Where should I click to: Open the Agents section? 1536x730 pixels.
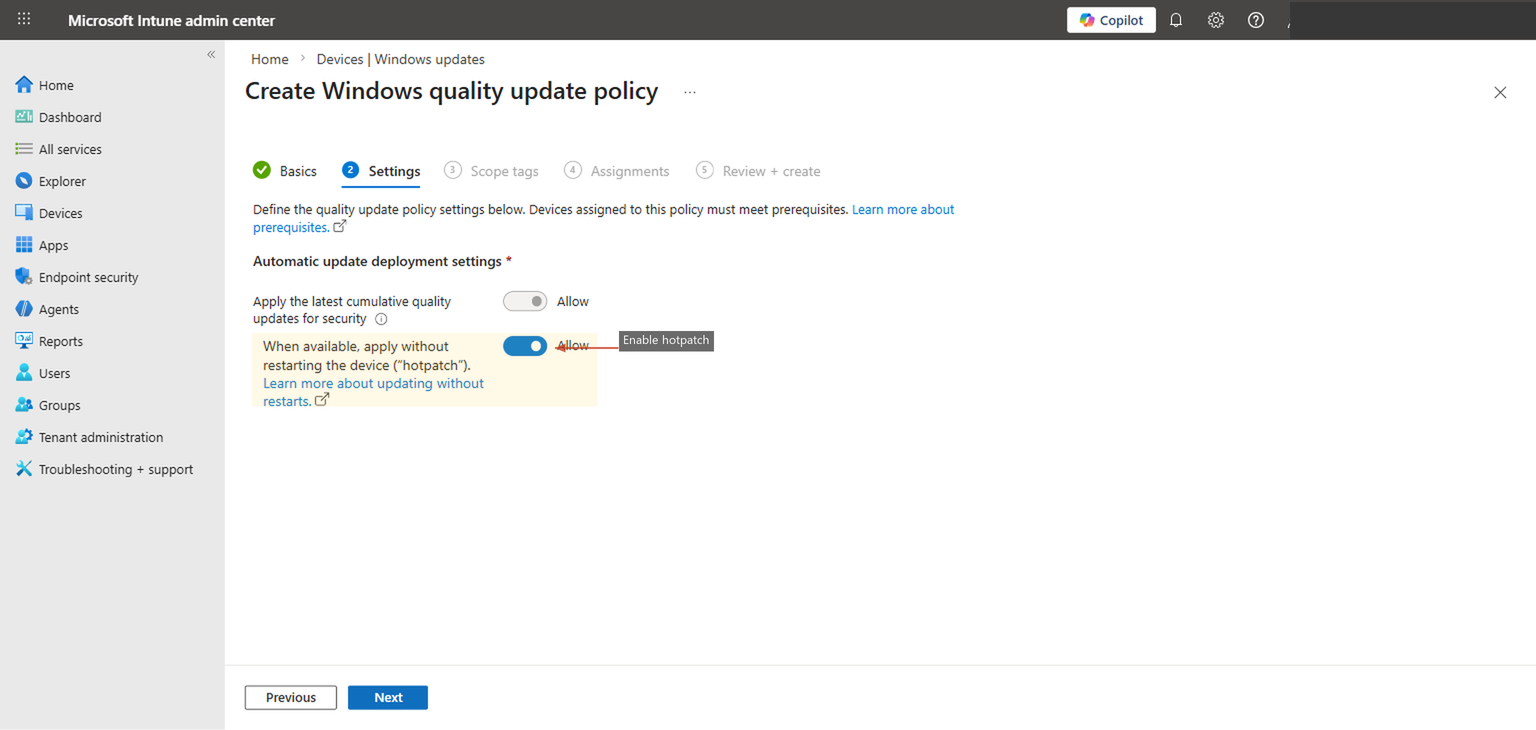point(60,308)
